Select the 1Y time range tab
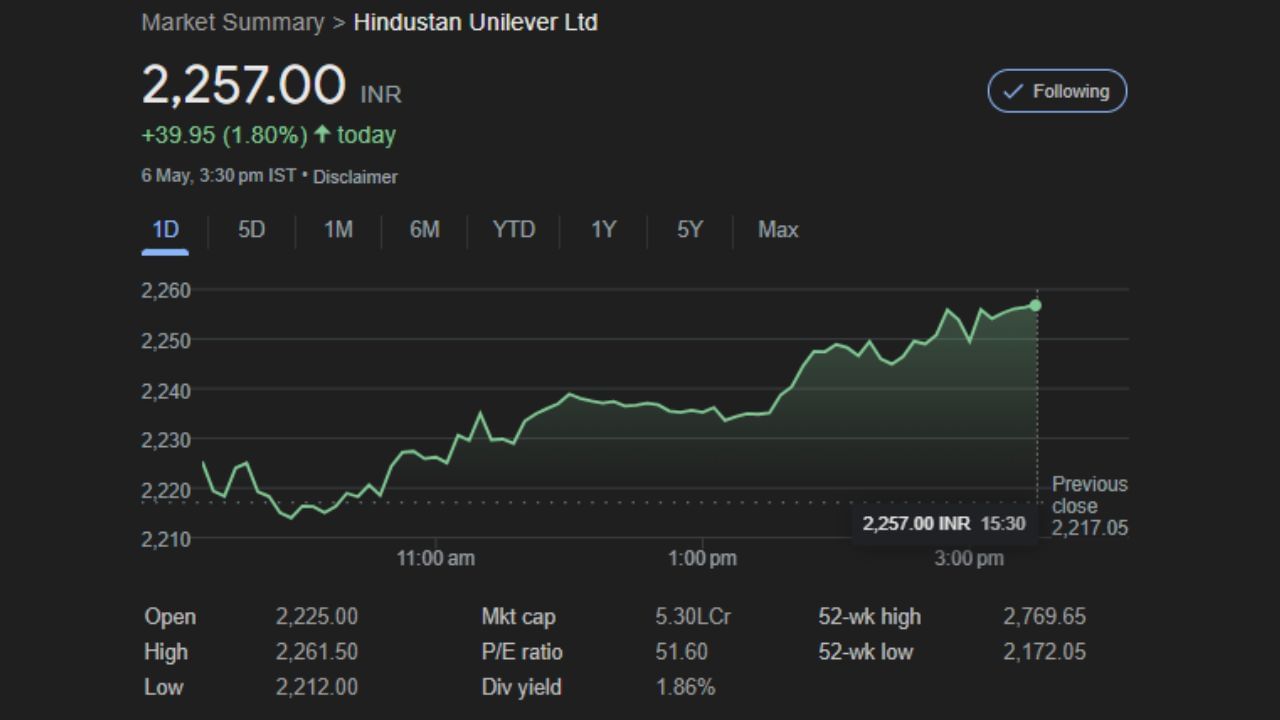 click(x=603, y=230)
